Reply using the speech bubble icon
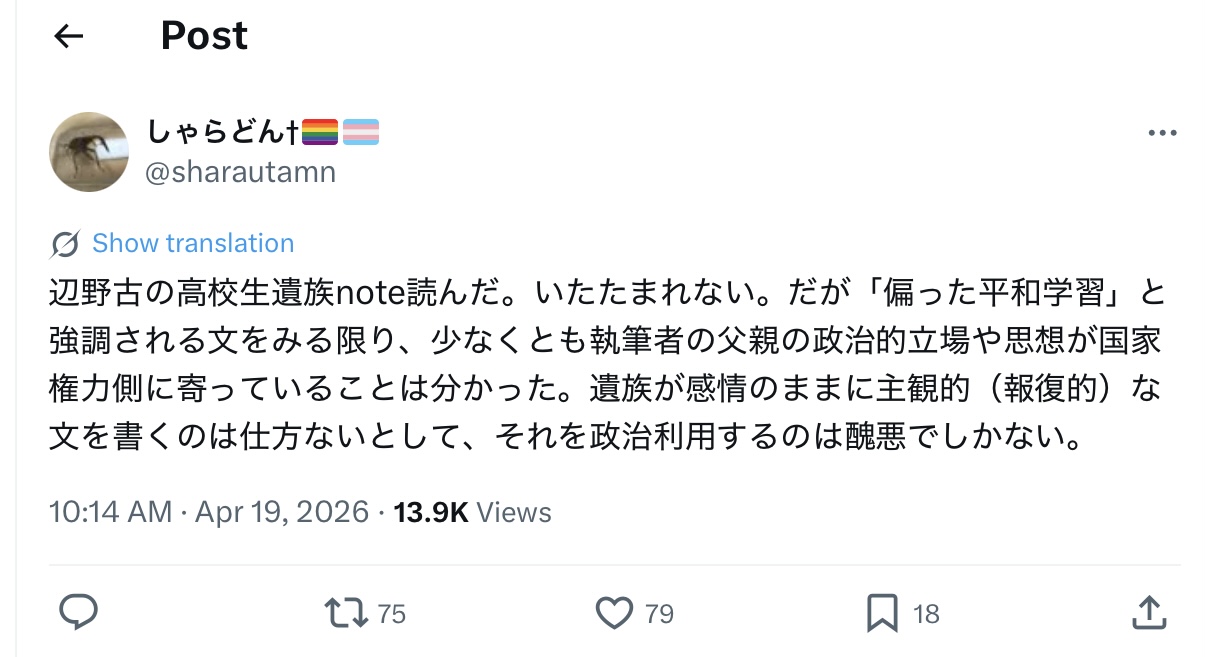Viewport: 1207px width, 657px height. [x=78, y=612]
